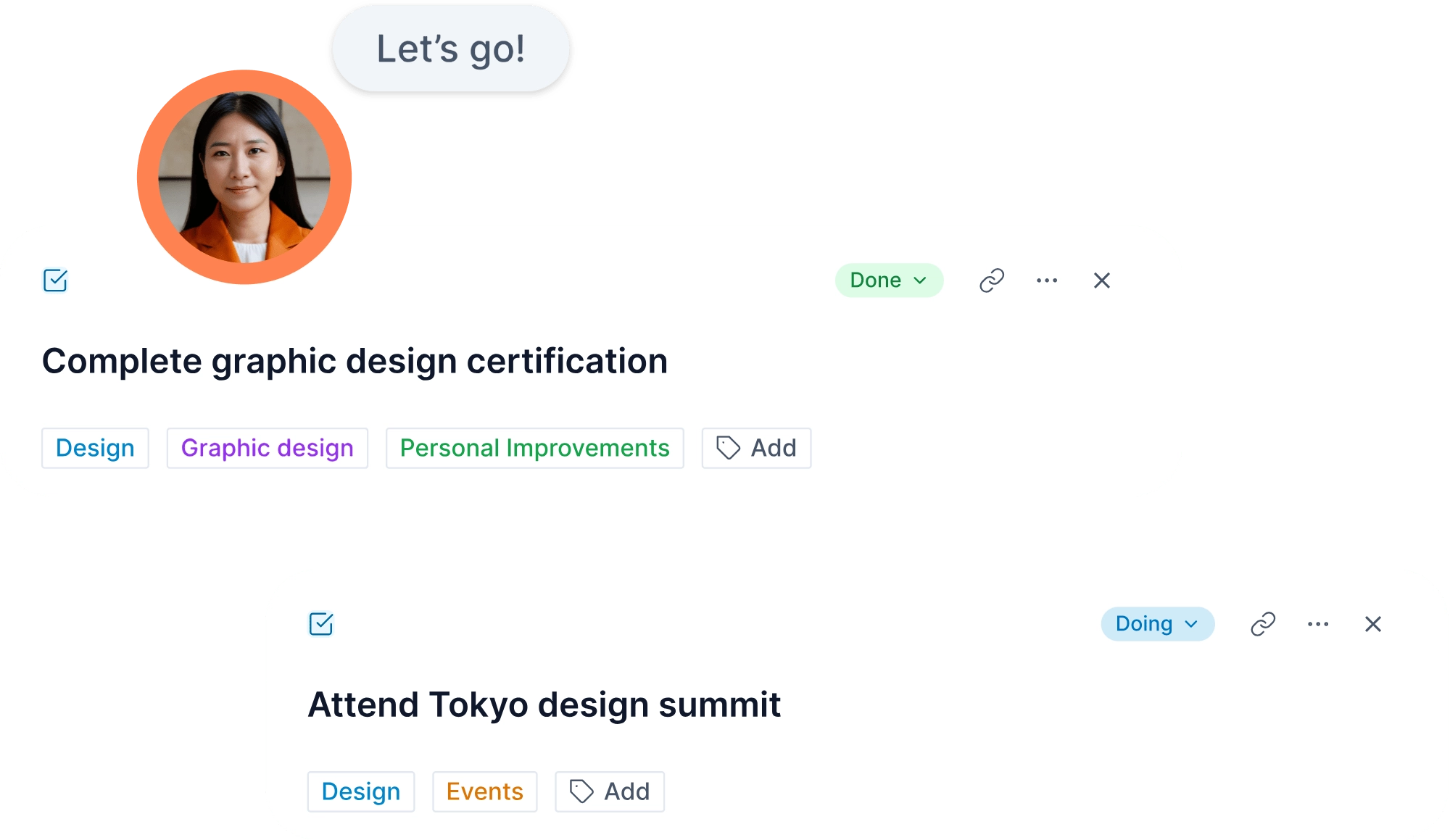Click the tag icon next to Add on the summit card
Viewport: 1450px width, 840px height.
(x=581, y=791)
